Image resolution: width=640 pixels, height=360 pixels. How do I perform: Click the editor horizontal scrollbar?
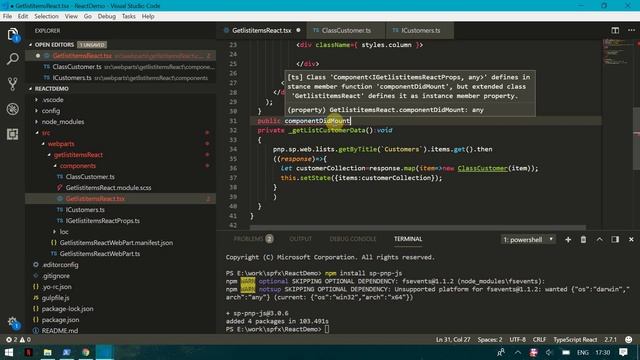417,227
